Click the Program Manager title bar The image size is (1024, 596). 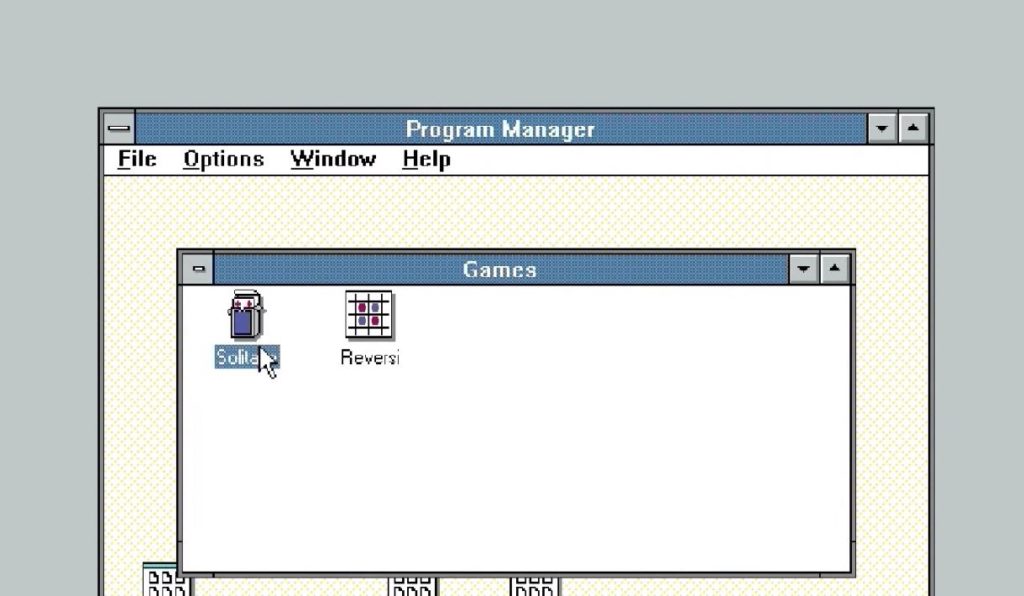click(x=500, y=128)
